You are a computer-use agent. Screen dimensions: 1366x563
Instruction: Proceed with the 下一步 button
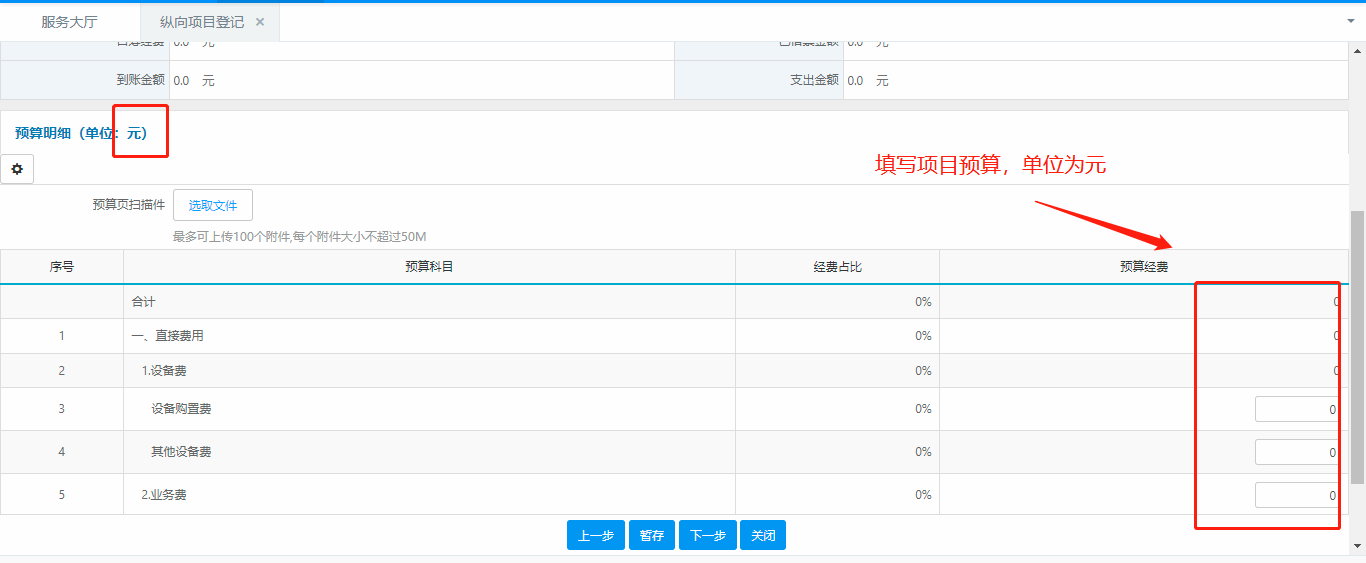pos(708,535)
